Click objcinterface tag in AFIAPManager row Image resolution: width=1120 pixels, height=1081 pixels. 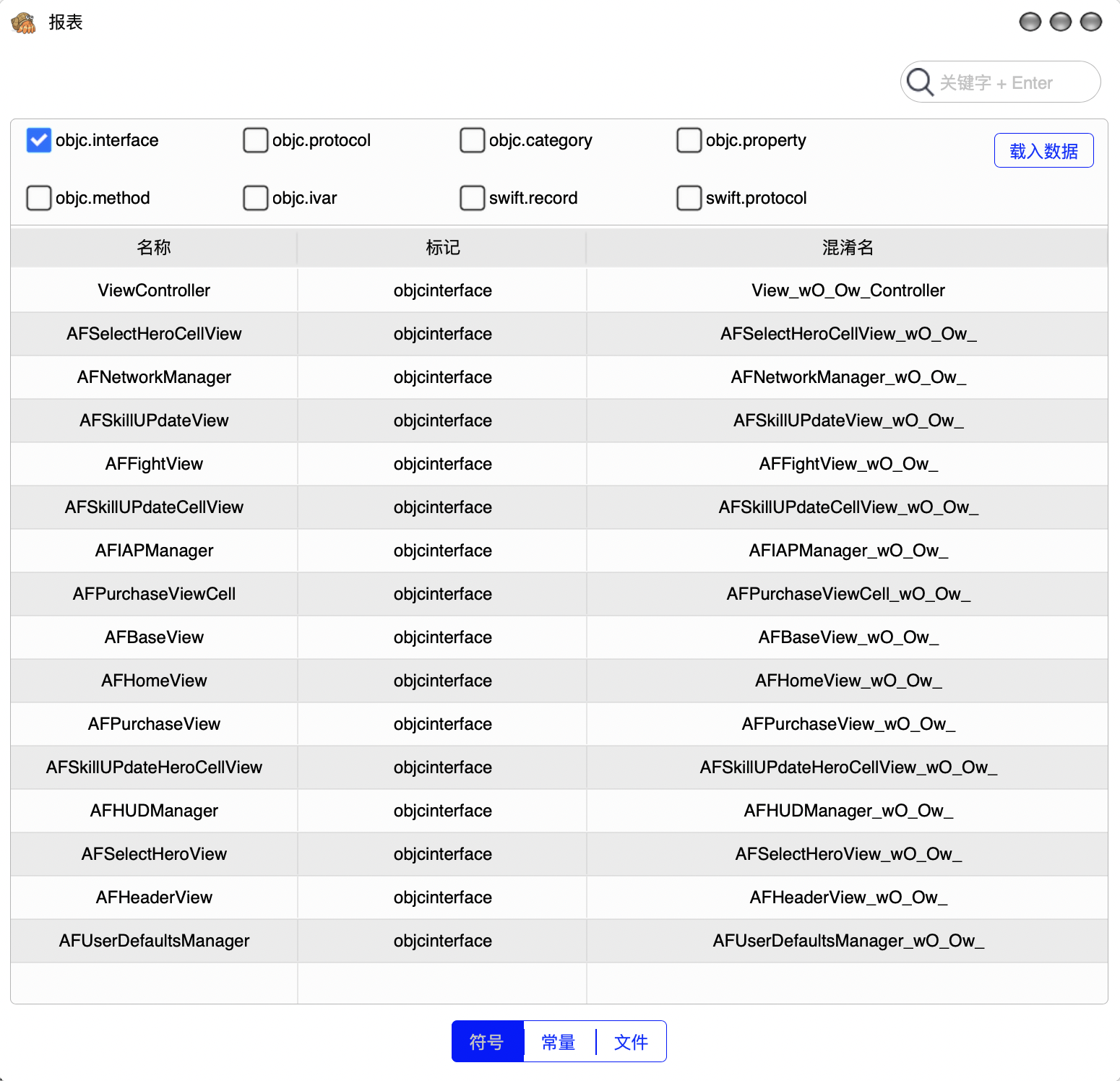coord(442,551)
